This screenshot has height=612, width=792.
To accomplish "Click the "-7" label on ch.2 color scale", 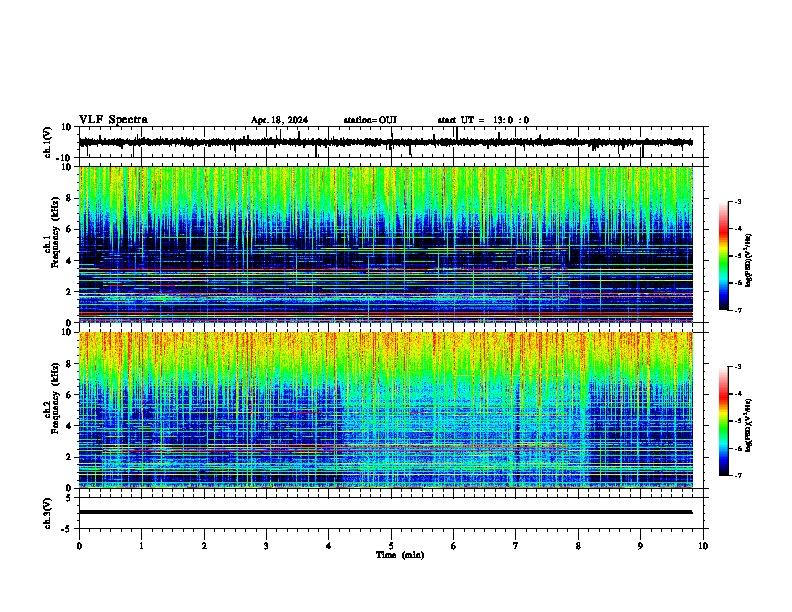I will (737, 475).
